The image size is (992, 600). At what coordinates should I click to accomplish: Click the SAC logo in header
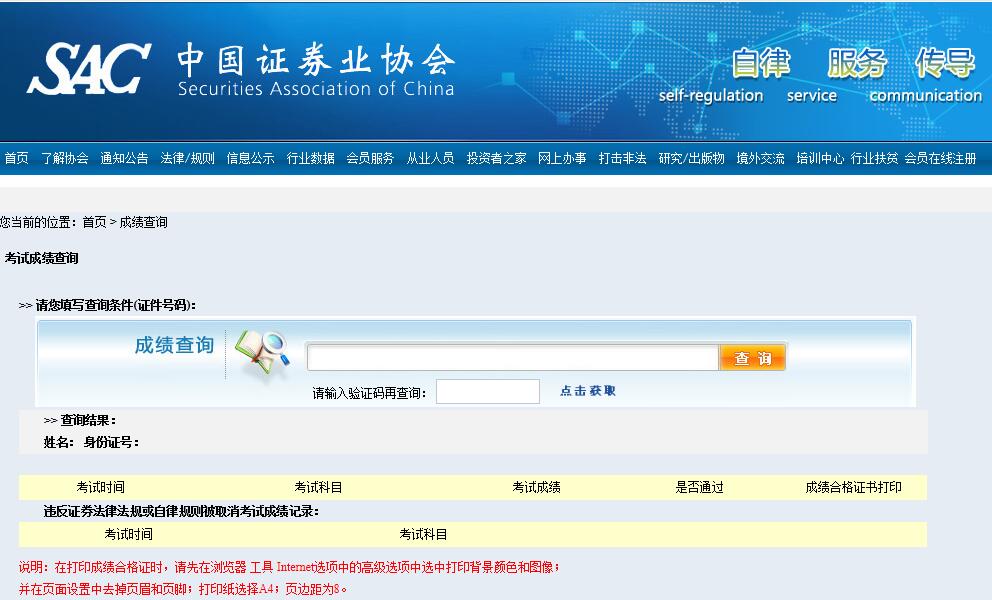coord(89,68)
